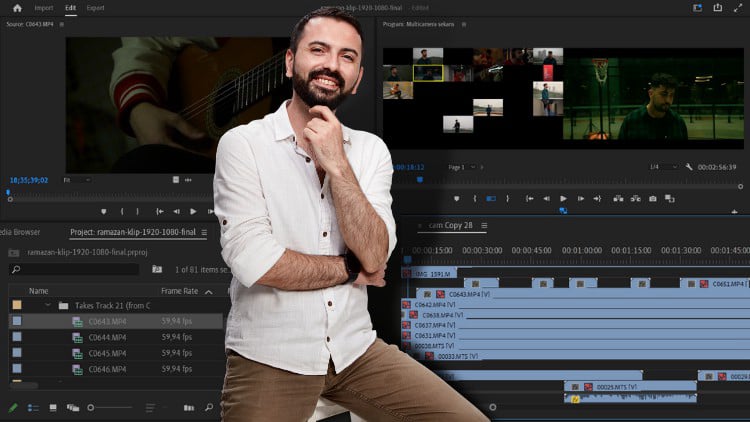
Task: Add marker in Program monitor
Action: 457,199
